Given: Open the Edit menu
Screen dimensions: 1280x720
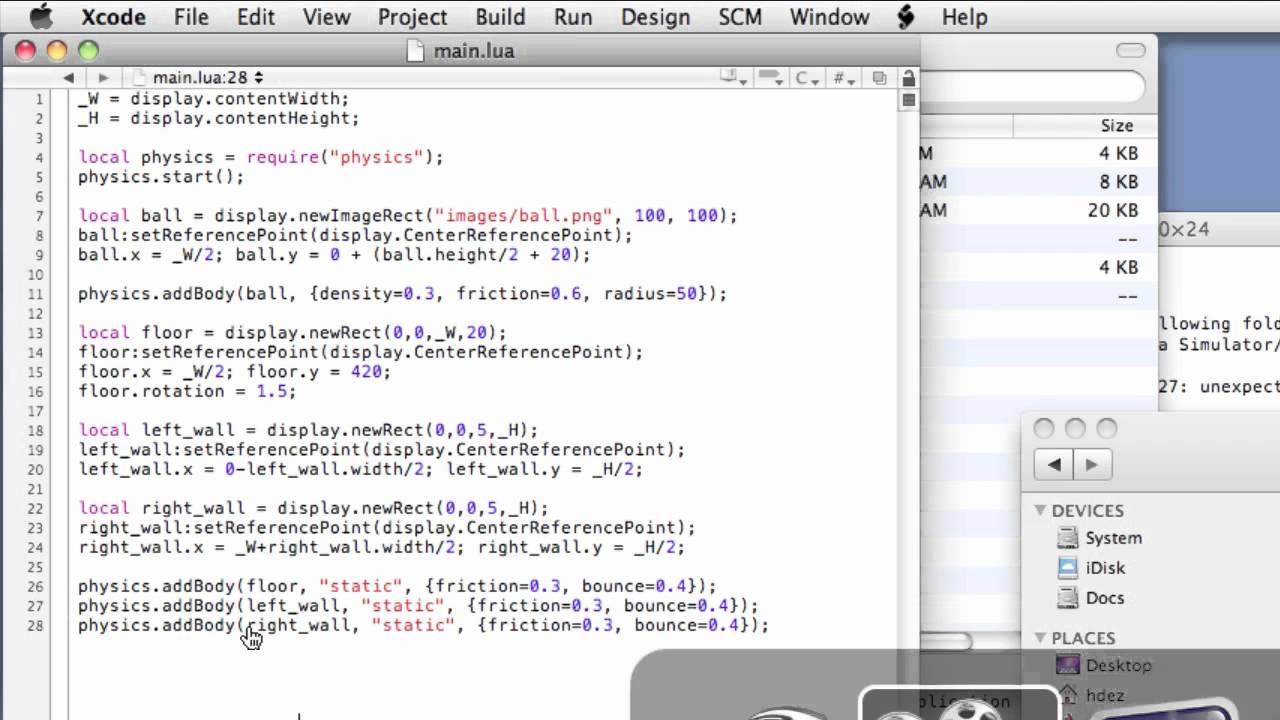Looking at the screenshot, I should (256, 17).
